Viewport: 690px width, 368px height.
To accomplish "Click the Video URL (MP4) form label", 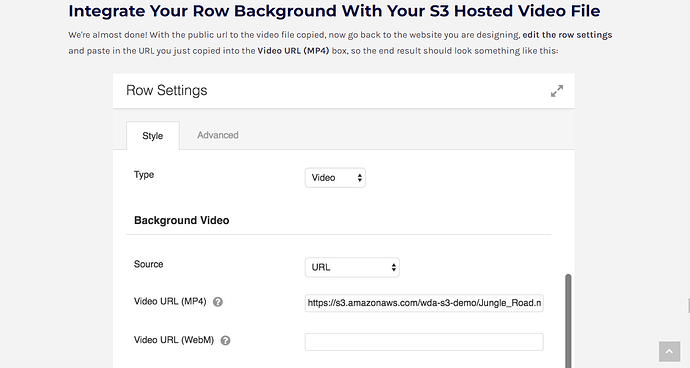I will tap(170, 302).
